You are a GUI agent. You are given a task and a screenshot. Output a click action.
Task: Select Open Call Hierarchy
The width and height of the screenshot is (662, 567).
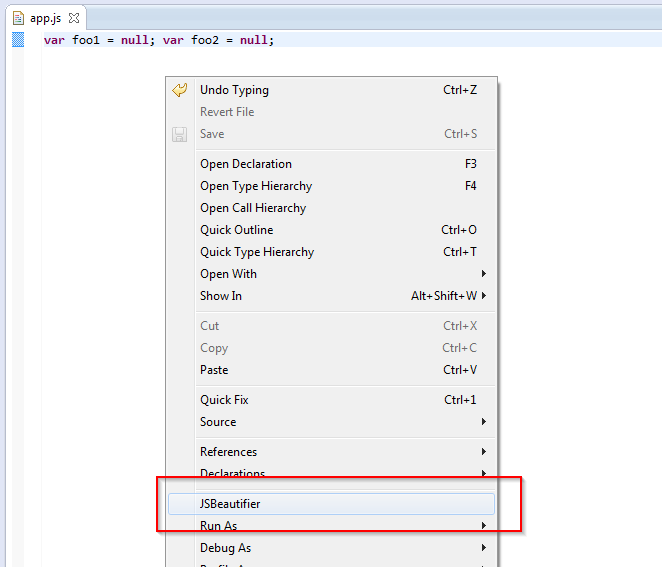[x=331, y=208]
